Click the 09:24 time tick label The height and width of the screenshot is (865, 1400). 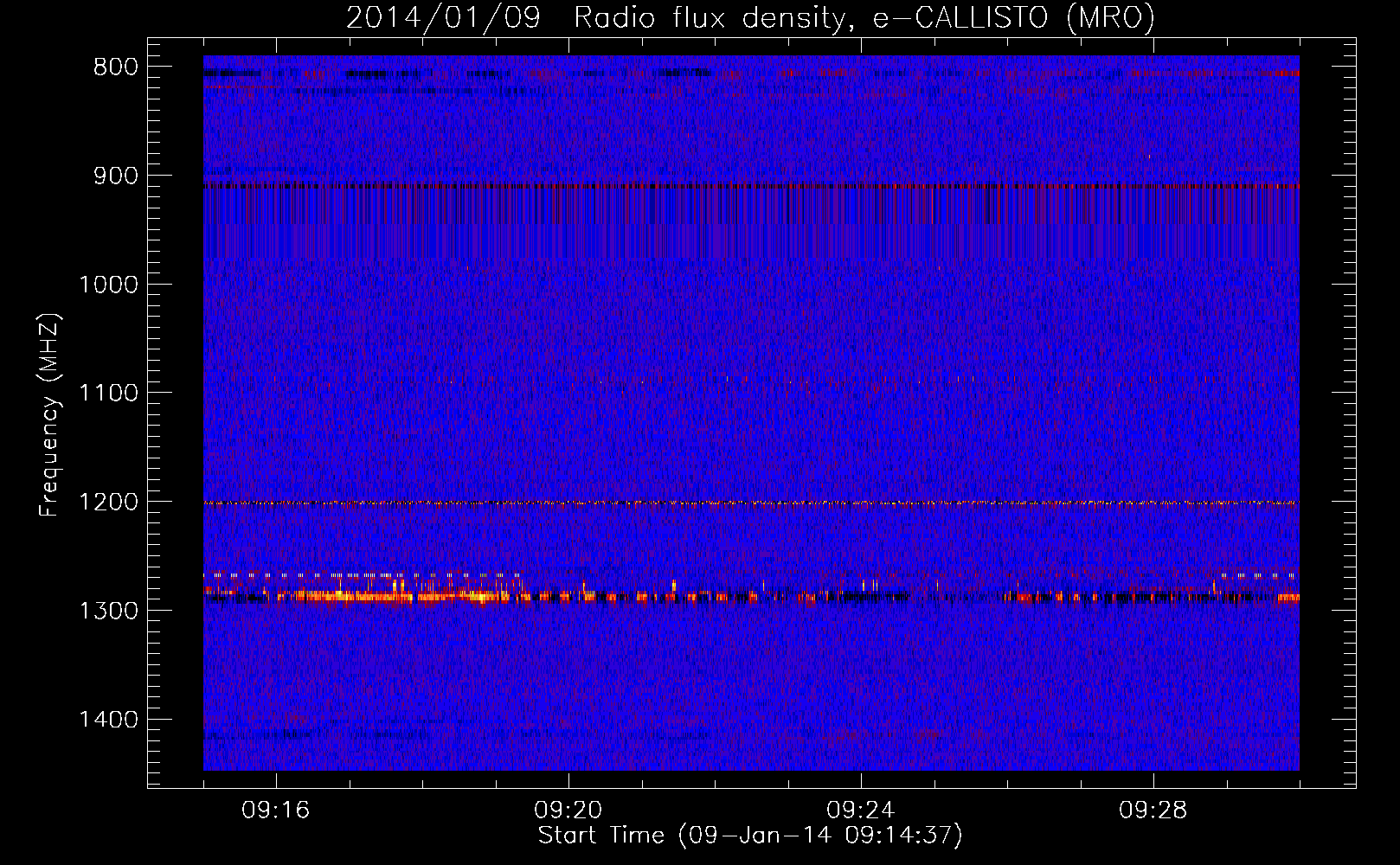point(861,811)
